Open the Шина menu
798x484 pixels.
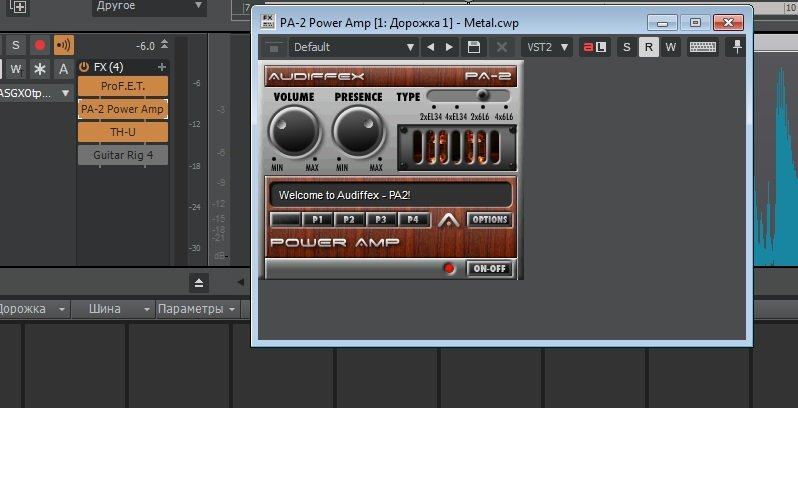[116, 309]
